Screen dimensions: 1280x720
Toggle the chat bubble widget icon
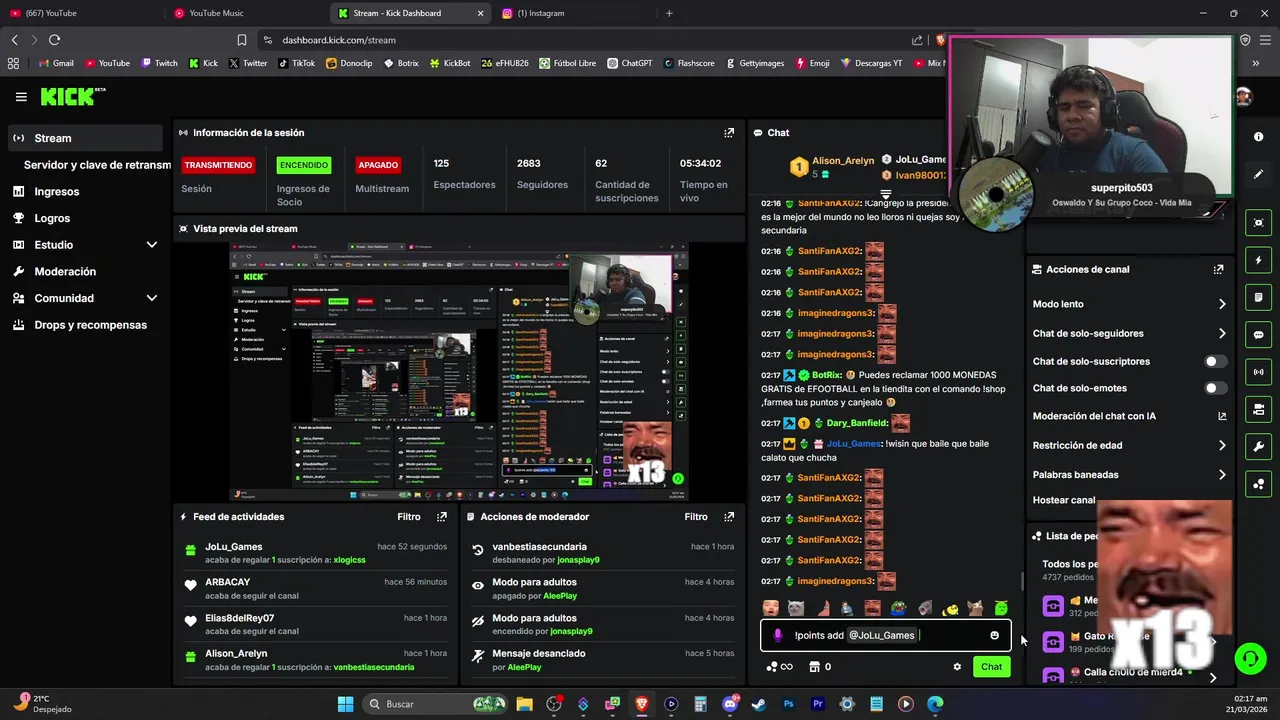tap(1258, 335)
